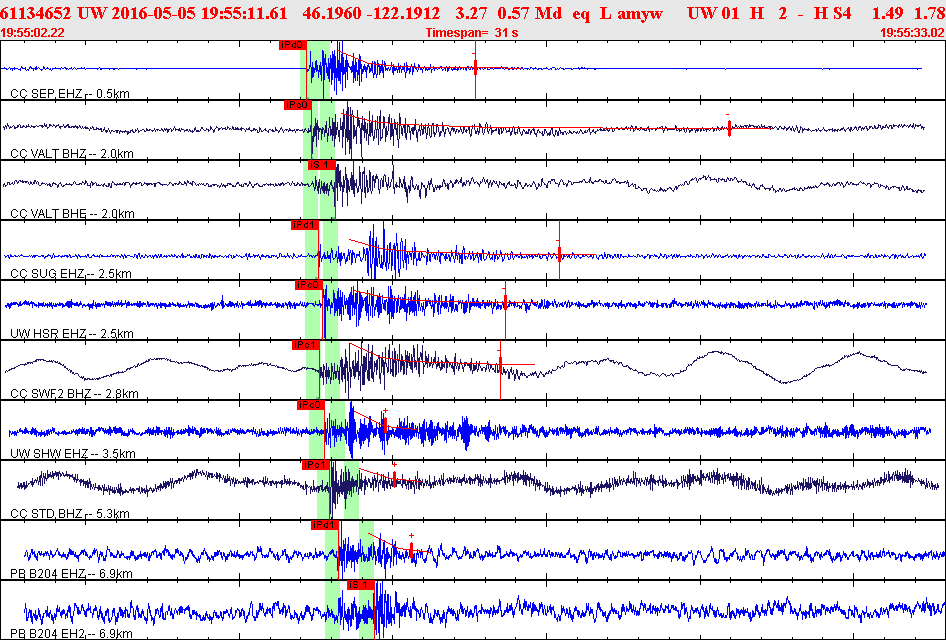The height and width of the screenshot is (640, 946).
Task: Select the iPd1 pick flag on B204 EHZ trace
Action: pyautogui.click(x=325, y=525)
